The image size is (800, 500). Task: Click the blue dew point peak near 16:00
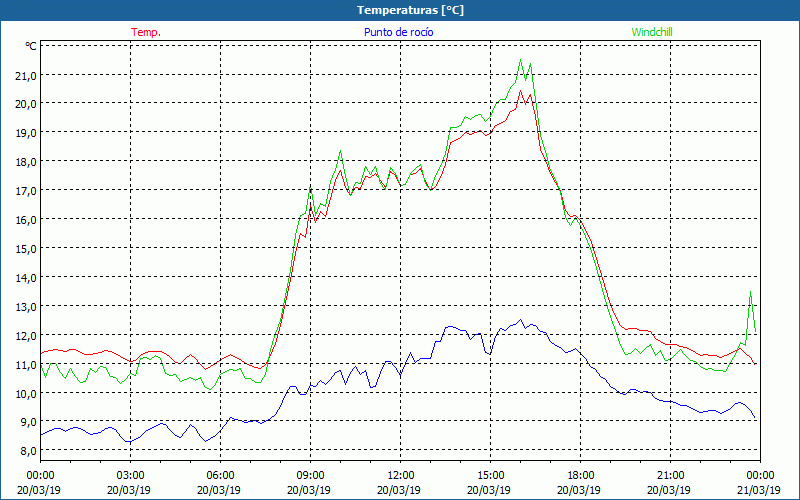tap(520, 320)
